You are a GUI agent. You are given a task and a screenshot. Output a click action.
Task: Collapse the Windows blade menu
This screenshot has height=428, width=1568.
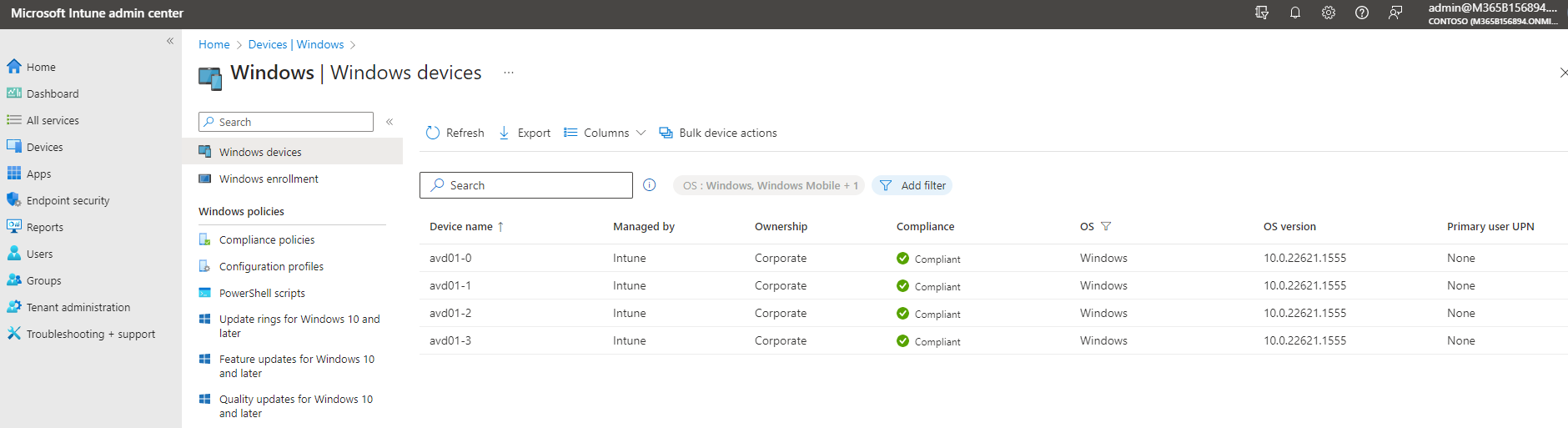pos(389,122)
